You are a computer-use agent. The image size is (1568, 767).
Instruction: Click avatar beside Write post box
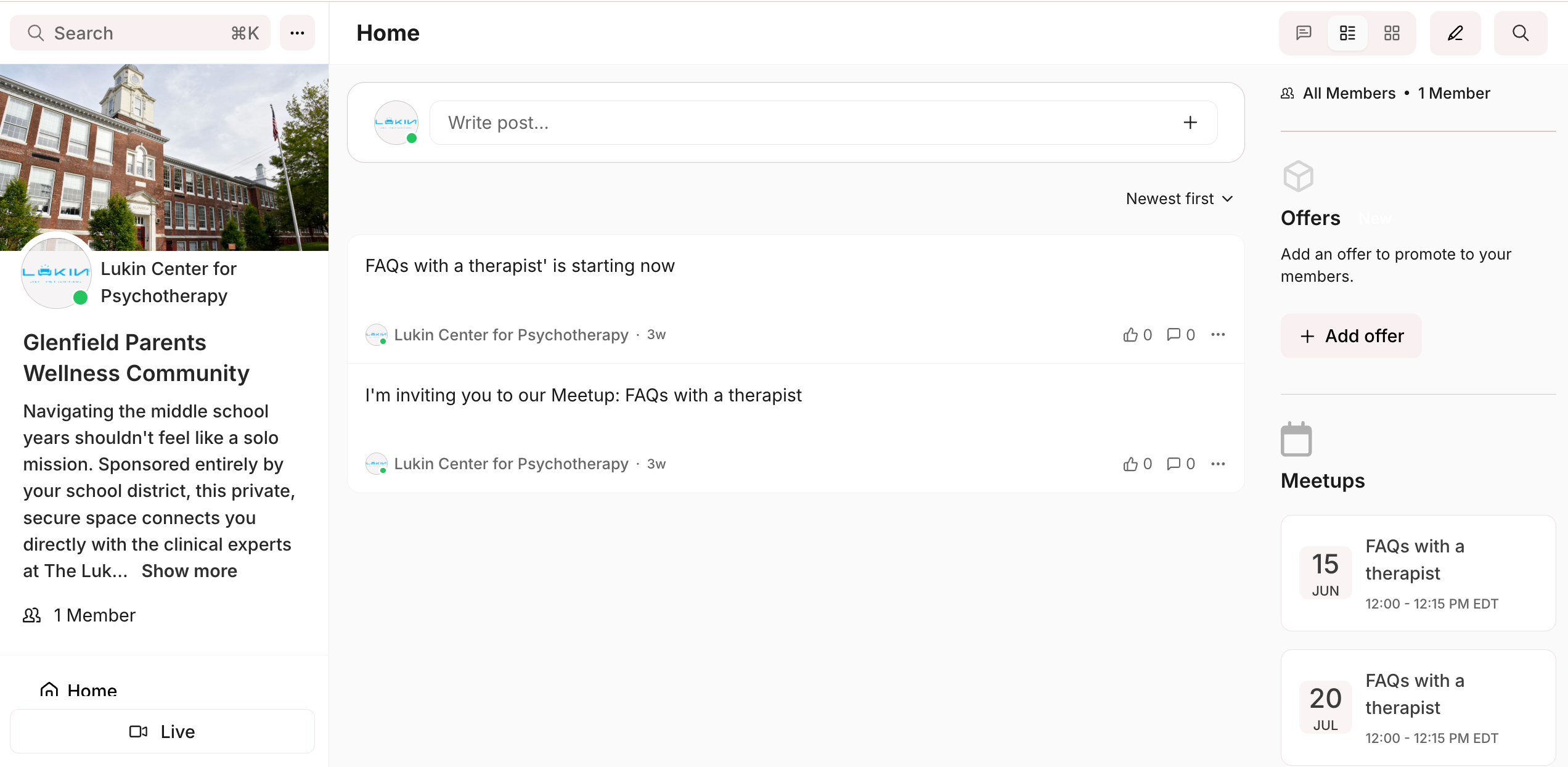[x=396, y=123]
